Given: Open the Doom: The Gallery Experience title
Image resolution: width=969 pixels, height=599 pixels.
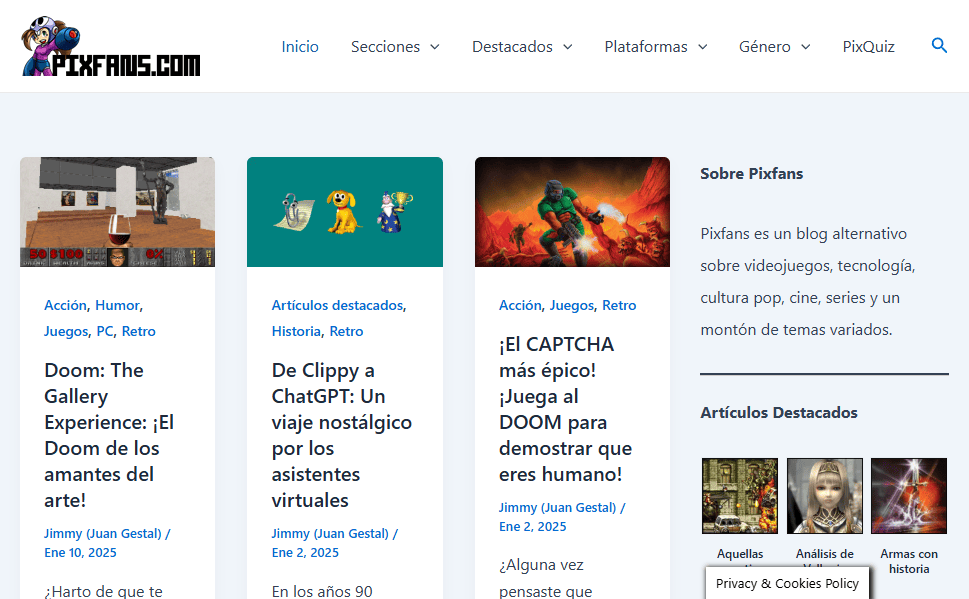Looking at the screenshot, I should pyautogui.click(x=109, y=435).
